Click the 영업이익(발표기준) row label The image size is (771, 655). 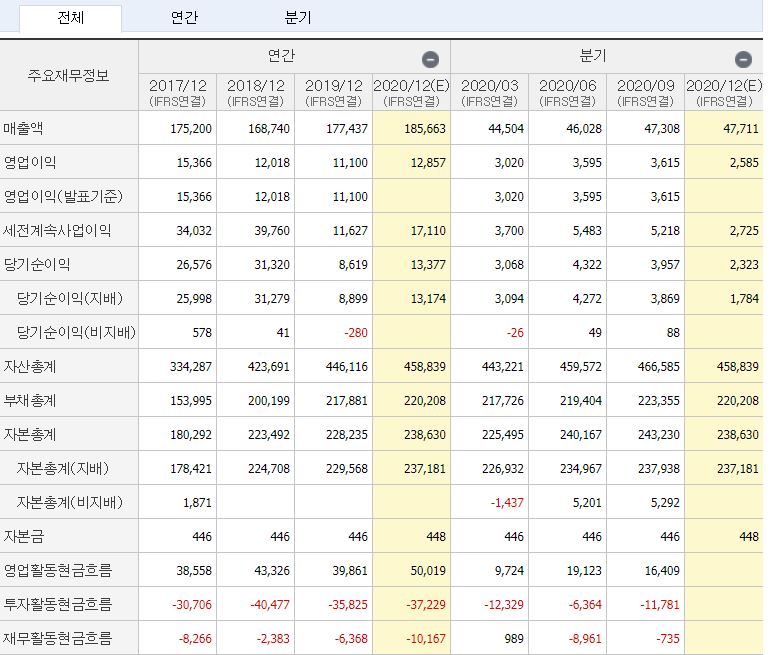pyautogui.click(x=63, y=196)
